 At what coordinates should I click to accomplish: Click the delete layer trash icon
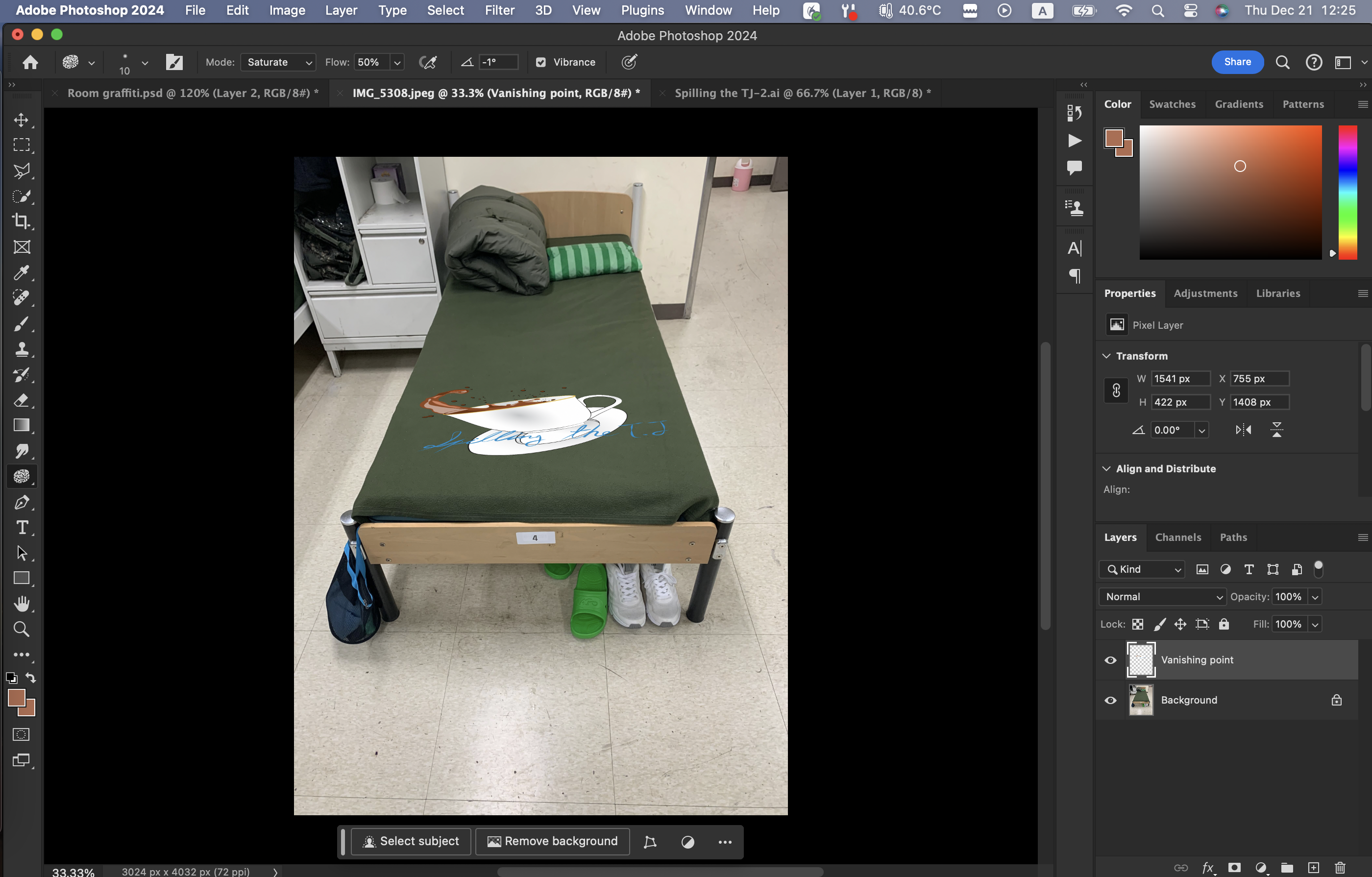(1340, 867)
